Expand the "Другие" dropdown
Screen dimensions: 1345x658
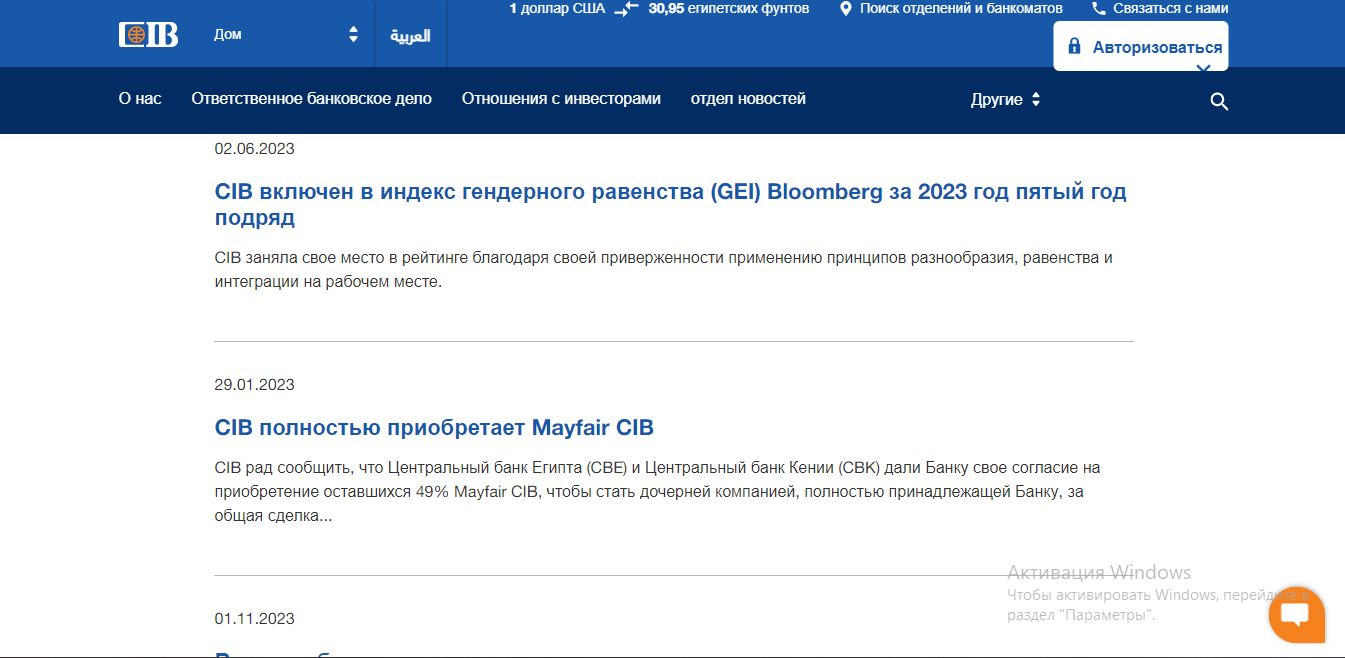tap(1005, 100)
